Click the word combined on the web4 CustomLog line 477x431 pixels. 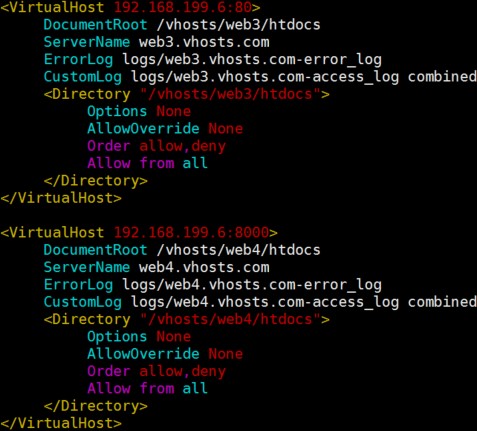(x=442, y=302)
